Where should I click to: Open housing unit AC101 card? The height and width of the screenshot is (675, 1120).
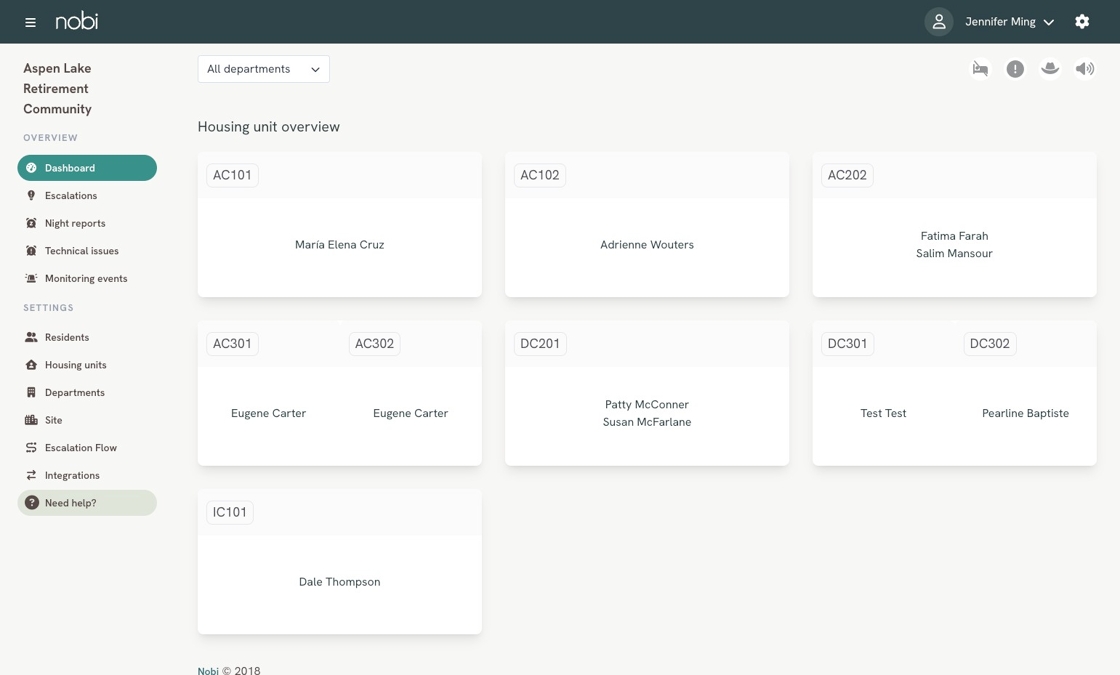tap(340, 224)
